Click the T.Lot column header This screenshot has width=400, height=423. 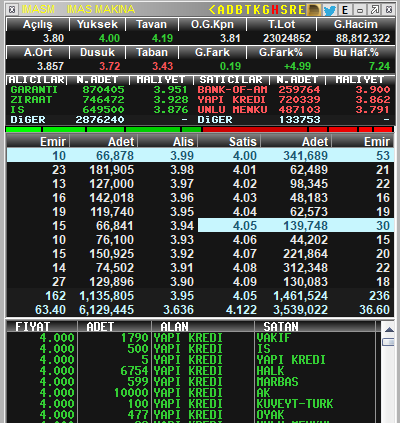[282, 25]
